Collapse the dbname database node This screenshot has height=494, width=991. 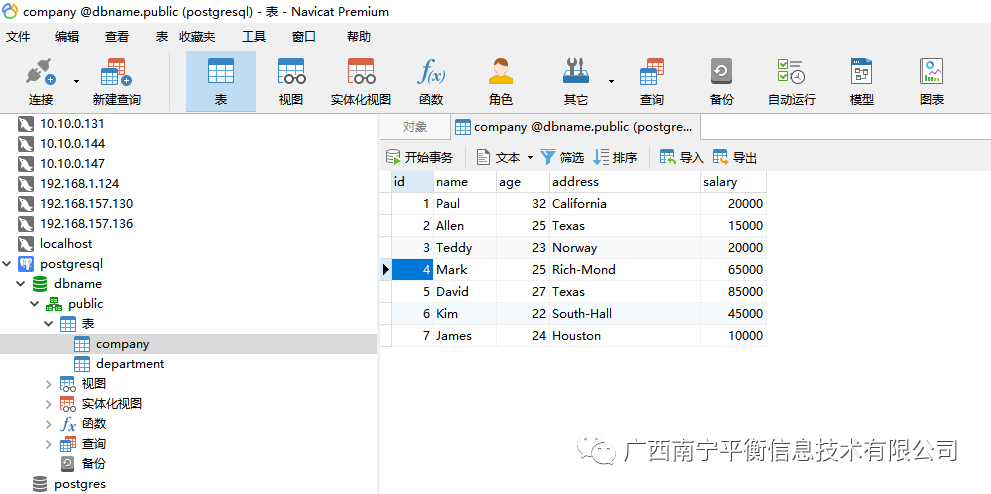[x=21, y=284]
